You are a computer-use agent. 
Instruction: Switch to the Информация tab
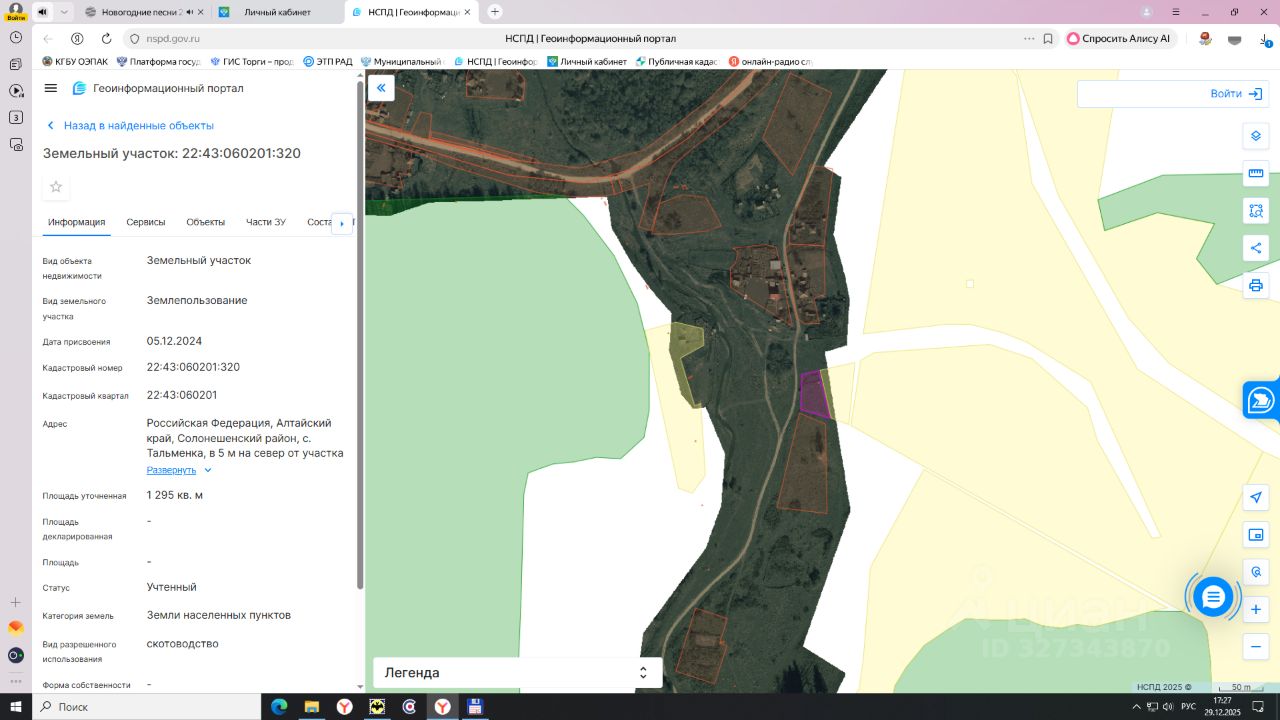coord(77,222)
